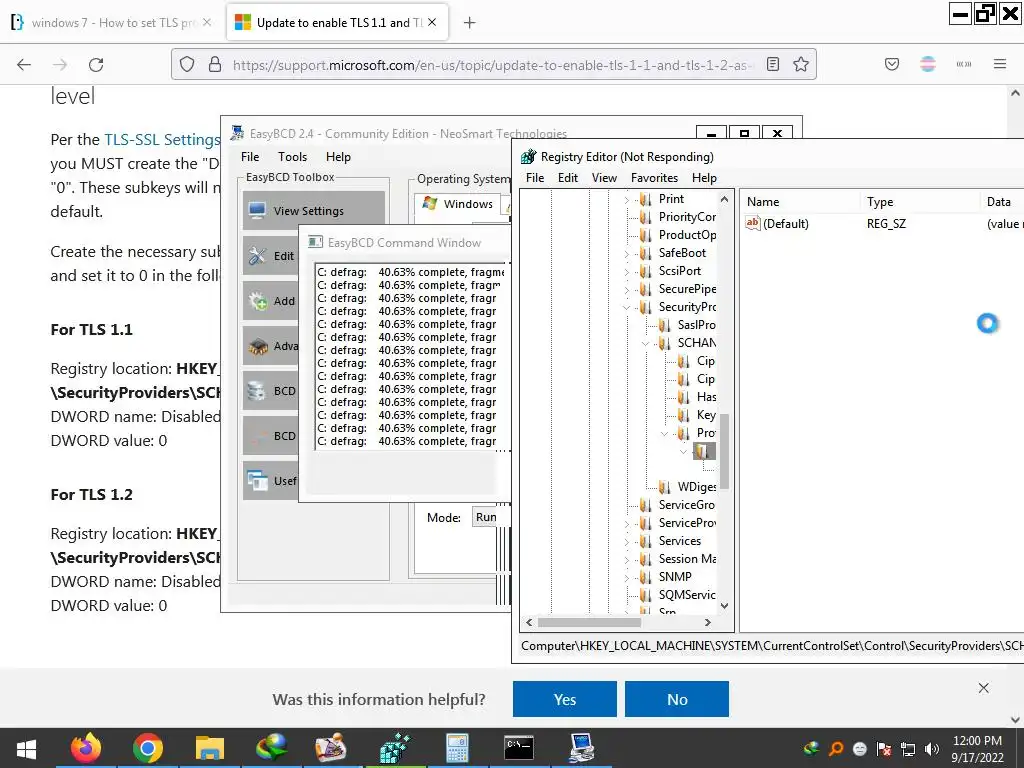
Task: Open a new browser tab
Action: [469, 23]
